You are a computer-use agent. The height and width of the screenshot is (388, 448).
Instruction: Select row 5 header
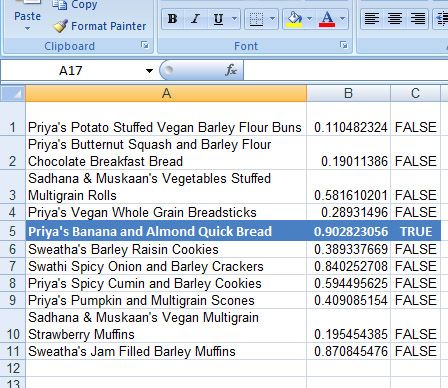tap(13, 231)
